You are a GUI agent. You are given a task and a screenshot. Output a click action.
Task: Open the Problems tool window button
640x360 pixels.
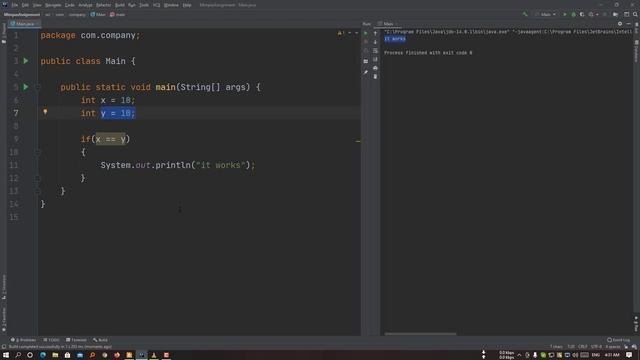(x=24, y=340)
